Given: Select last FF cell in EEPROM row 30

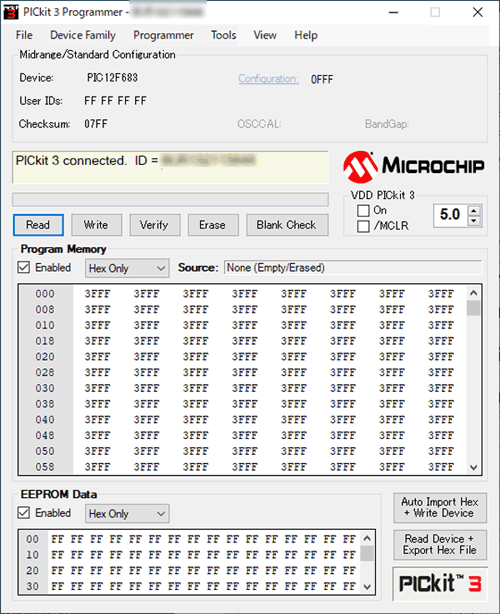Looking at the screenshot, I should 349,586.
